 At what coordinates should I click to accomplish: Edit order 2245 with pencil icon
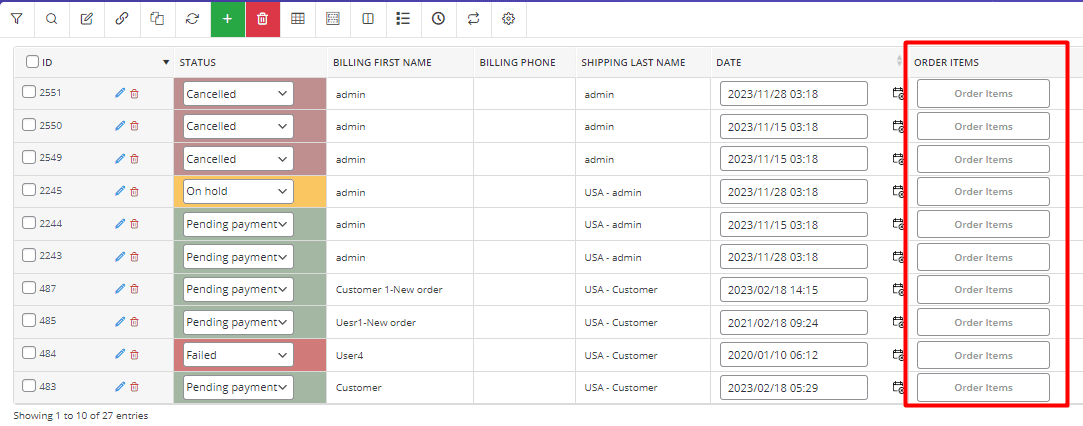[120, 191]
